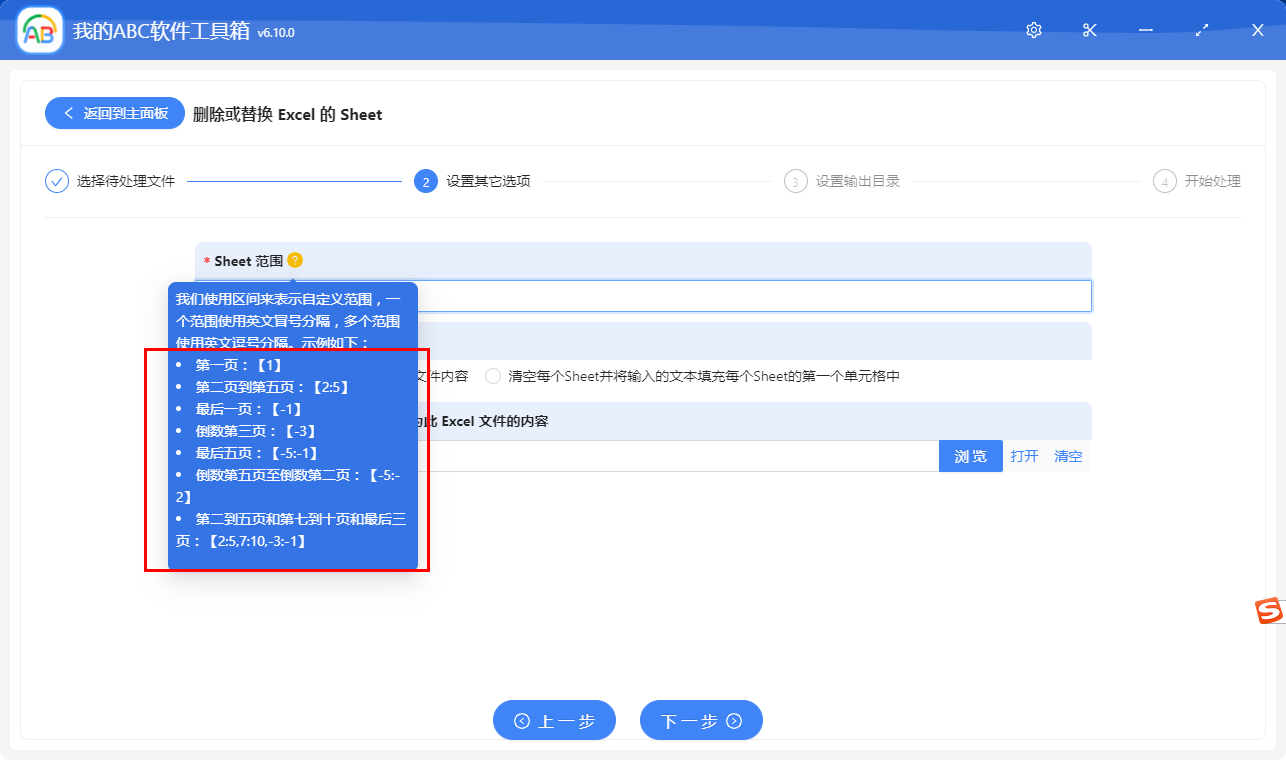The height and width of the screenshot is (760, 1286).
Task: Click the Sheet range input field
Action: pos(750,295)
